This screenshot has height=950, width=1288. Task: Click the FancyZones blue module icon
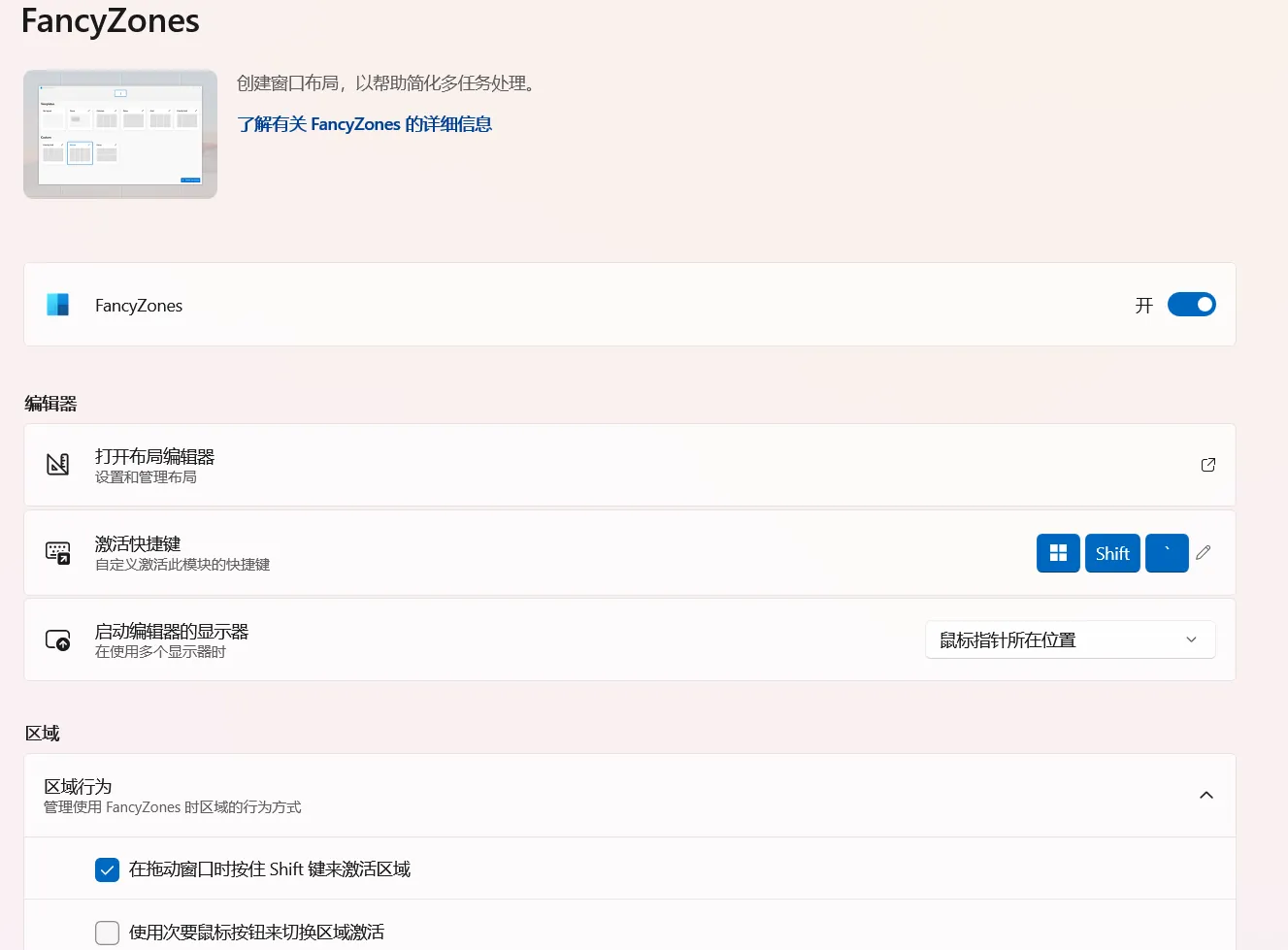point(57,304)
